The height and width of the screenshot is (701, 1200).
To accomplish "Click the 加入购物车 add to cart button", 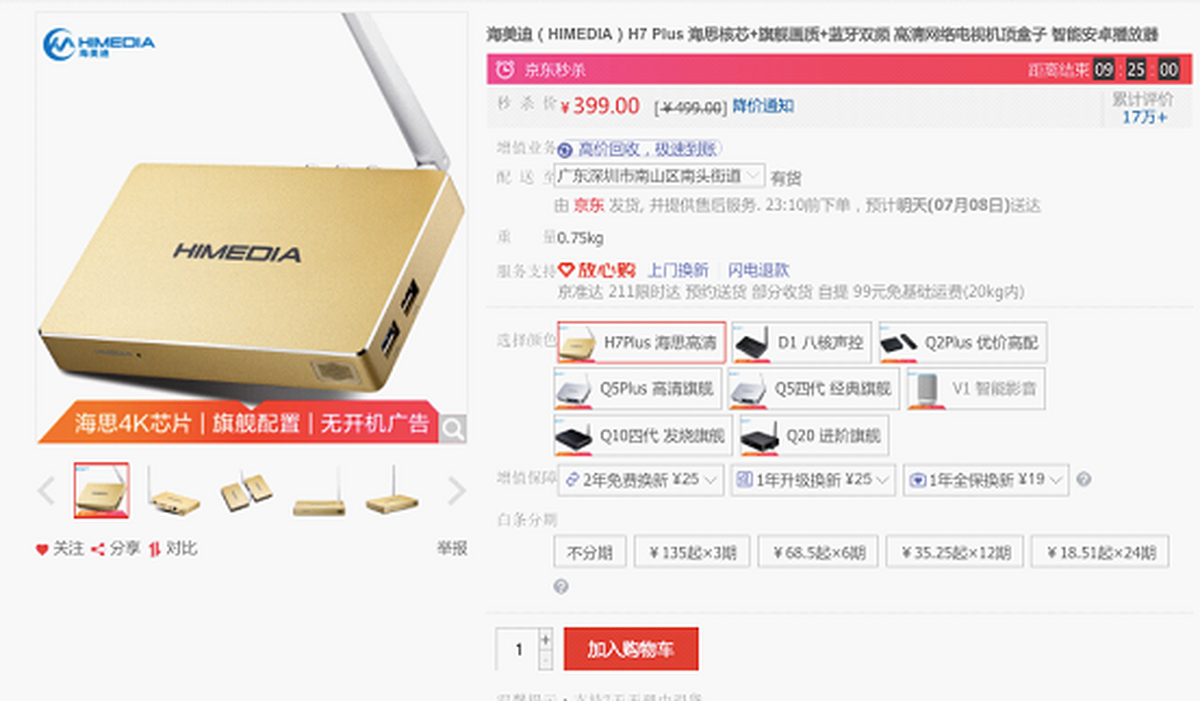I will point(631,649).
